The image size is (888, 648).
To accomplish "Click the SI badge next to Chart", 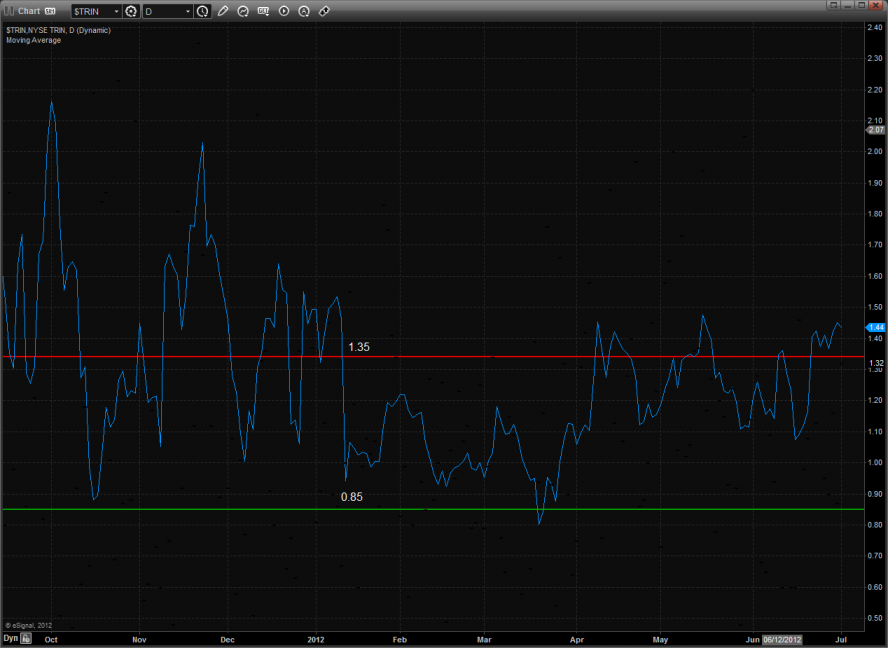I will (x=50, y=11).
